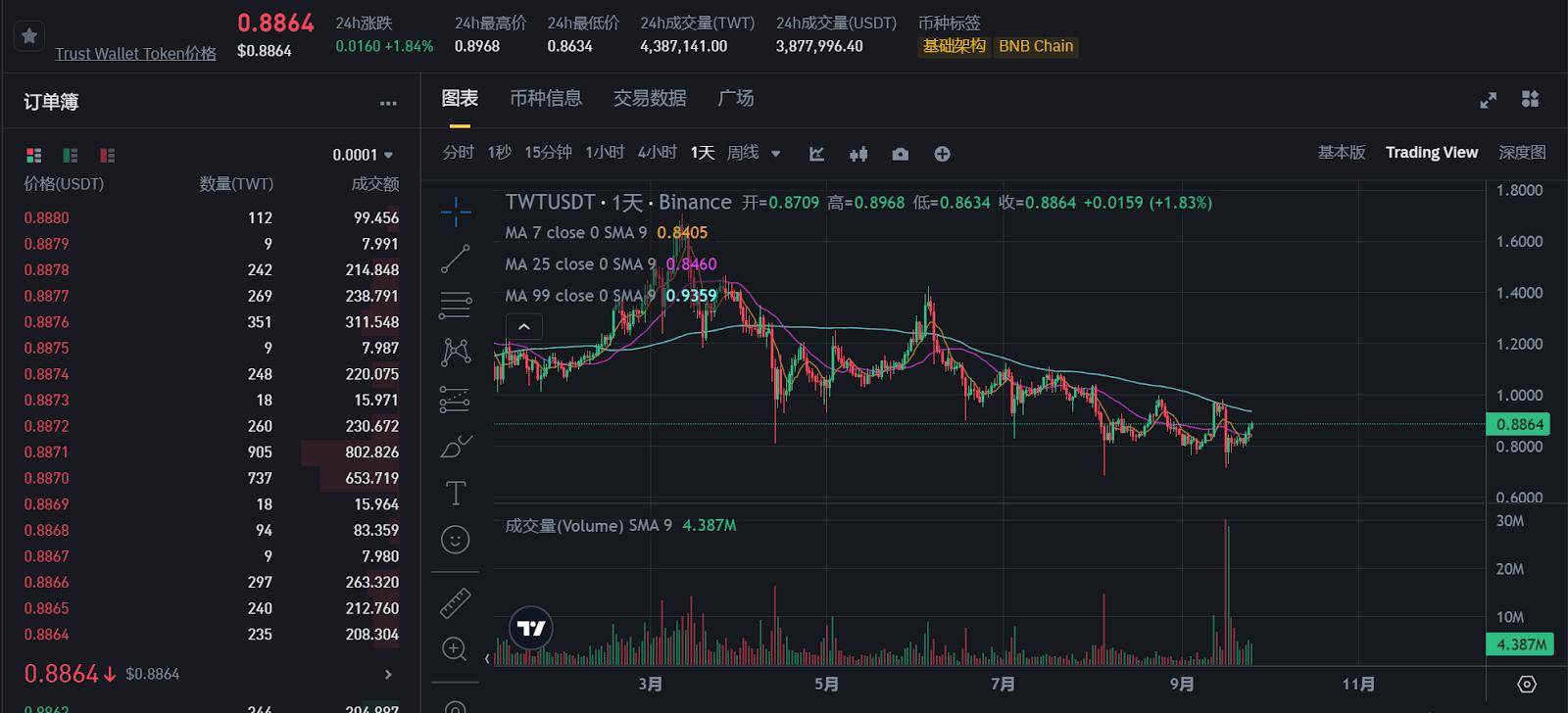Open the more intervals dropdown arrow

776,154
